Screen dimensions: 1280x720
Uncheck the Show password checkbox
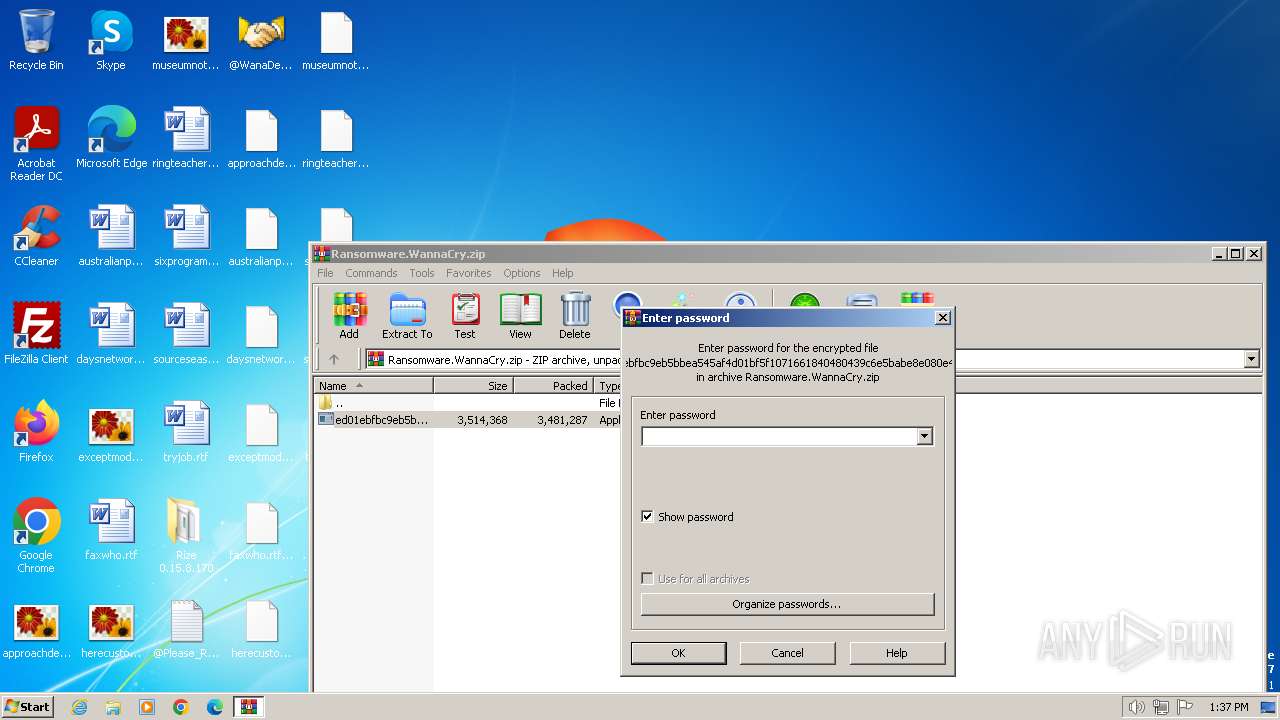[647, 517]
